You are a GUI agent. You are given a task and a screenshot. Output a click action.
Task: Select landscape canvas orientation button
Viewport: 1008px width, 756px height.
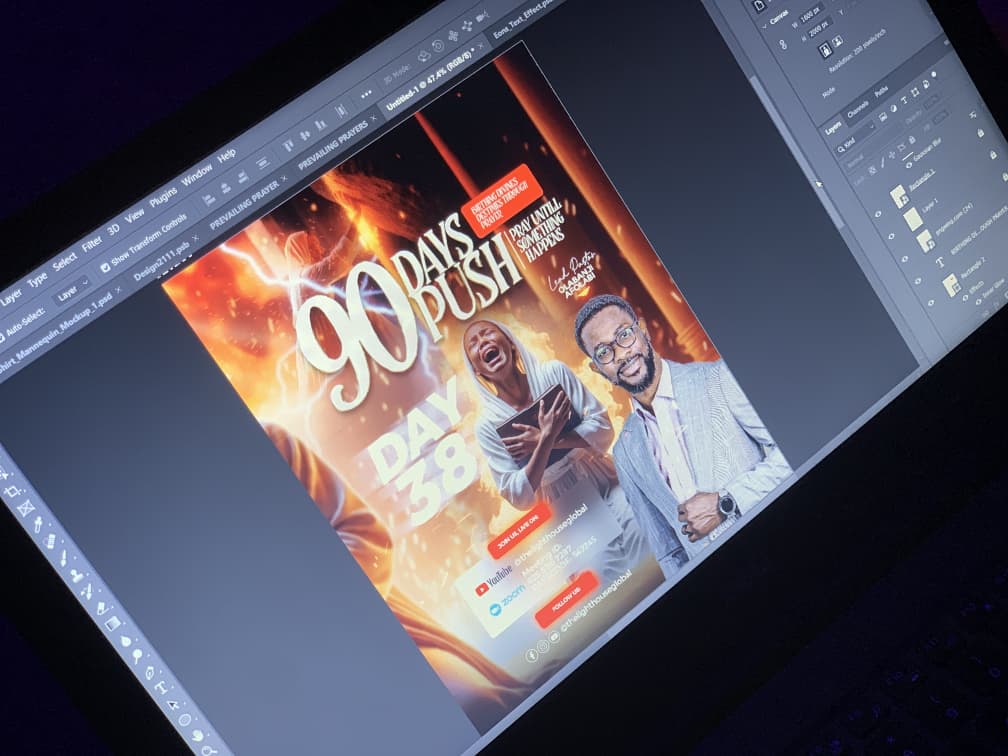click(x=837, y=41)
